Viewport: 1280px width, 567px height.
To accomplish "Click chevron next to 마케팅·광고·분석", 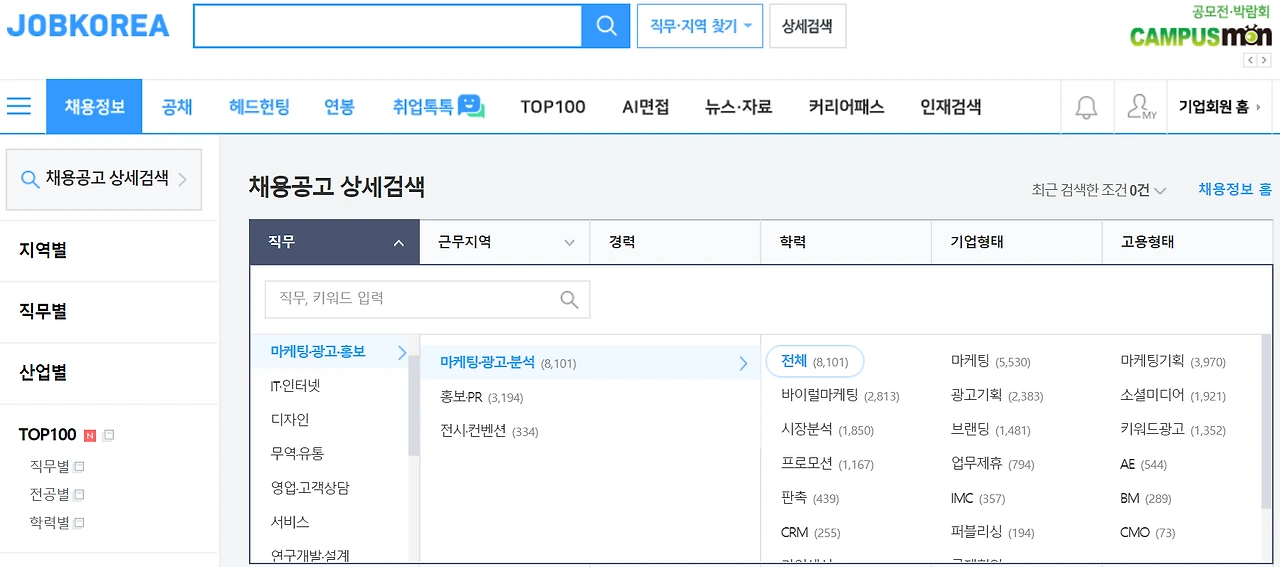I will click(743, 363).
